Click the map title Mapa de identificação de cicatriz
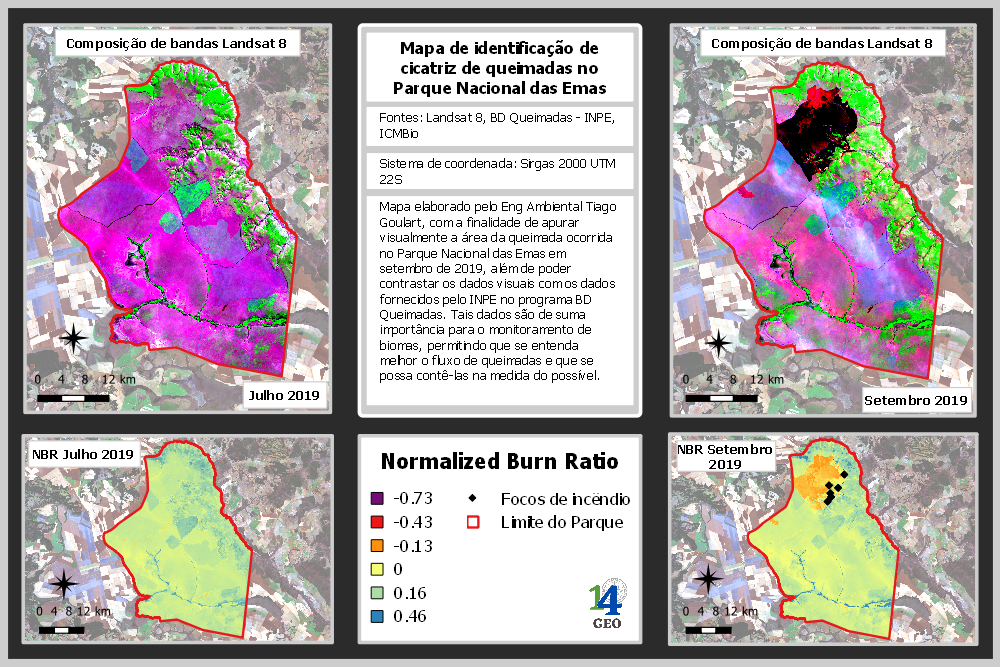Screen dimensions: 1000x667 point(498,67)
